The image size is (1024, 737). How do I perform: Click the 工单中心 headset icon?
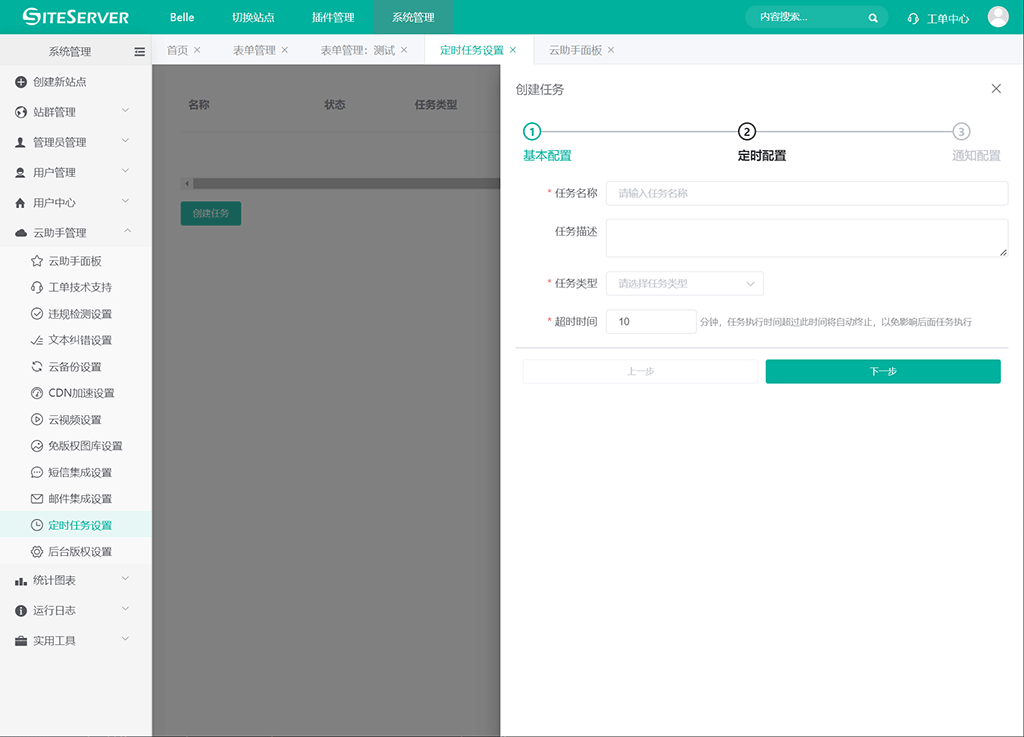(913, 18)
